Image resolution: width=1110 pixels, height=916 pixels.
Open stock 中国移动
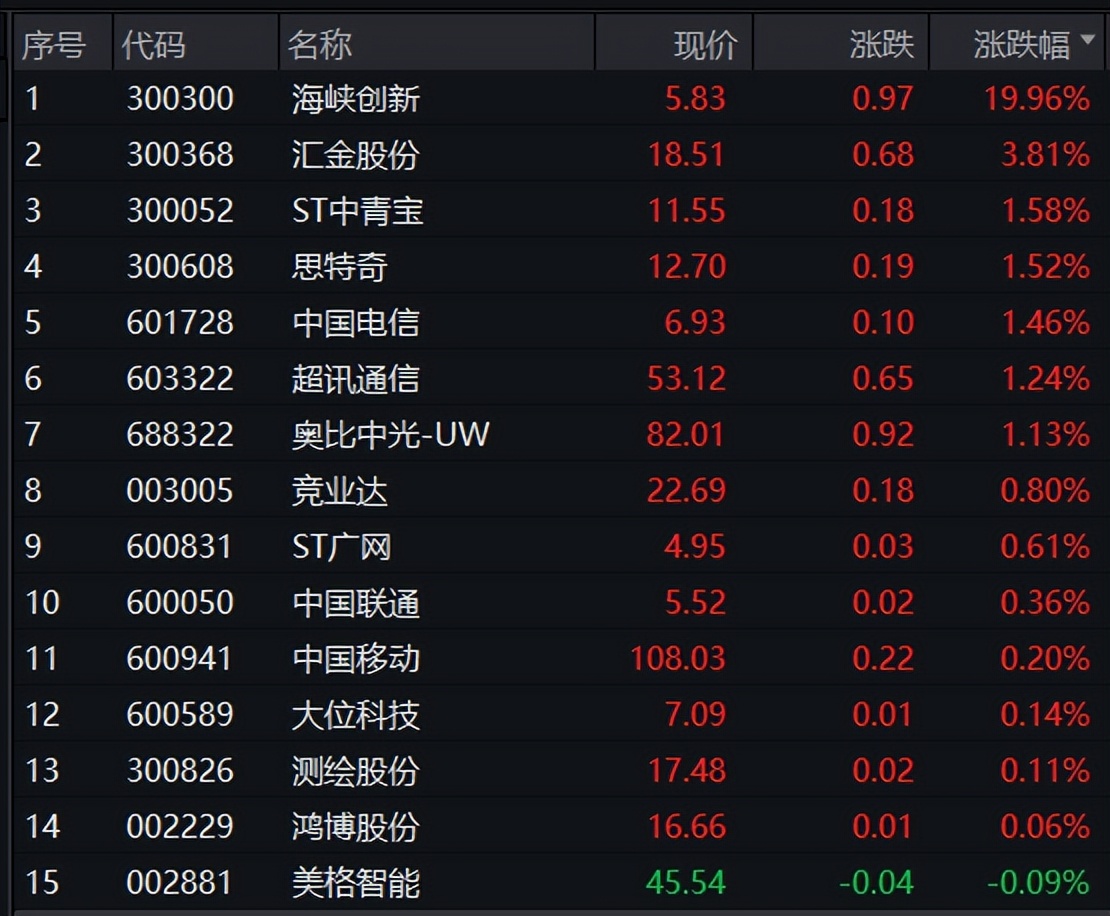point(356,658)
